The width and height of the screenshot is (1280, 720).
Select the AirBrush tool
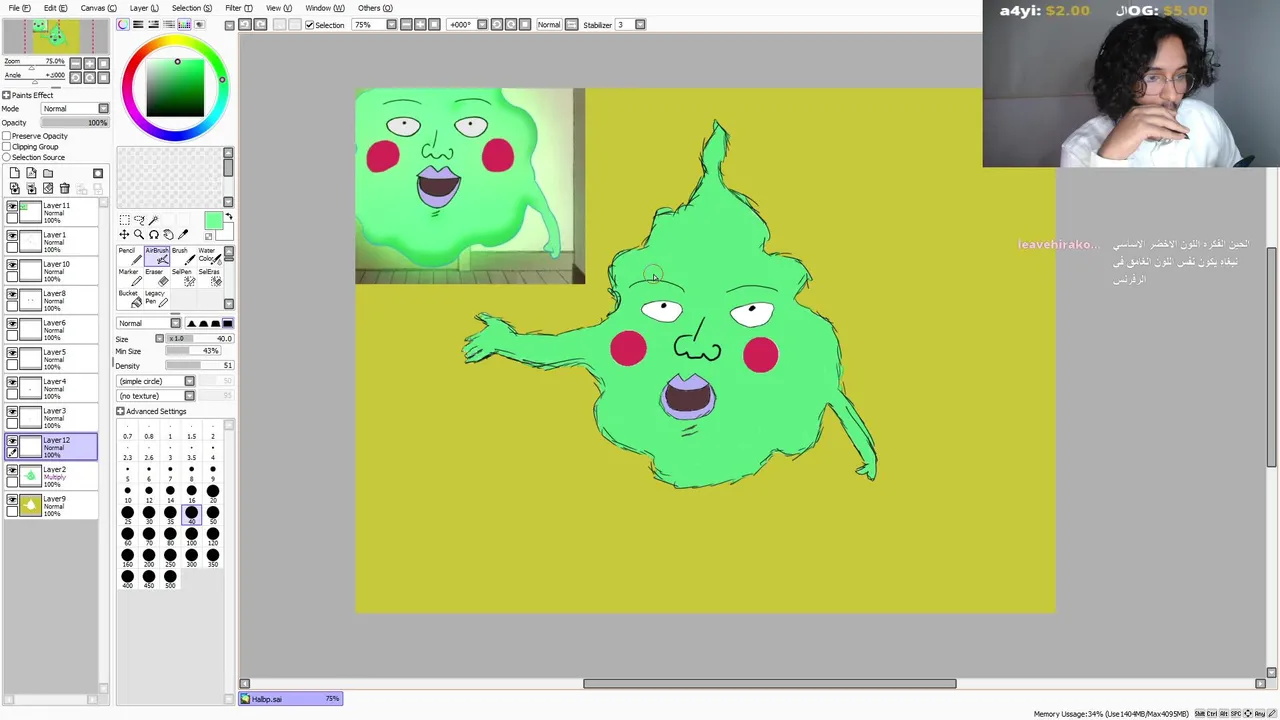[x=155, y=256]
